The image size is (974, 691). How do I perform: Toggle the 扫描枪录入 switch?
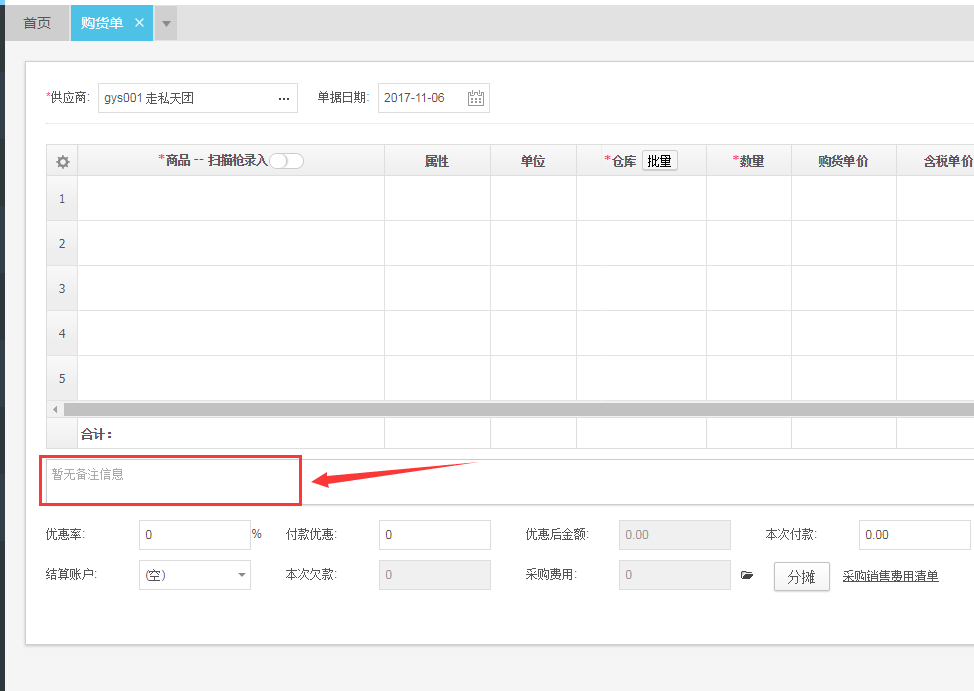pos(286,161)
